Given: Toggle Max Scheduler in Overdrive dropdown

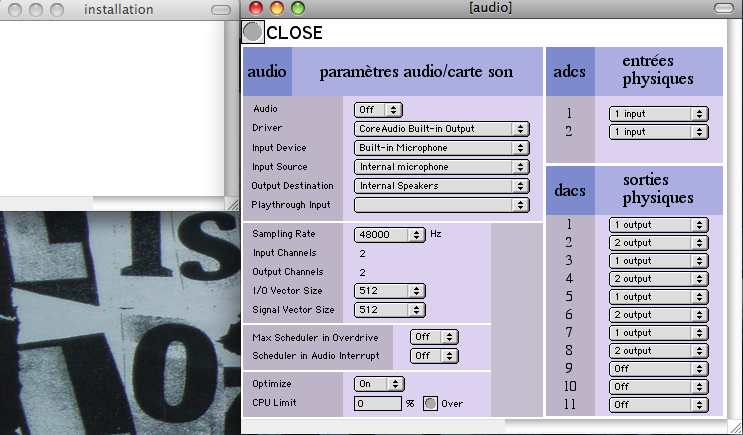Looking at the screenshot, I should [x=435, y=338].
